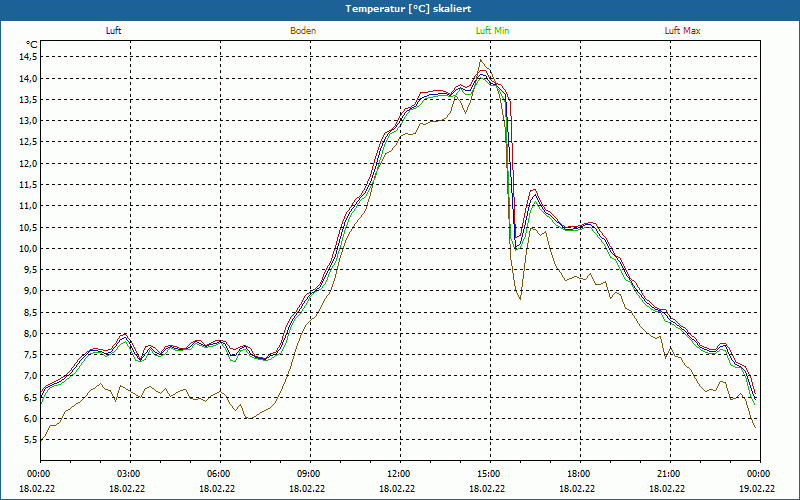Click the 7,5 y-axis value

[x=30, y=355]
